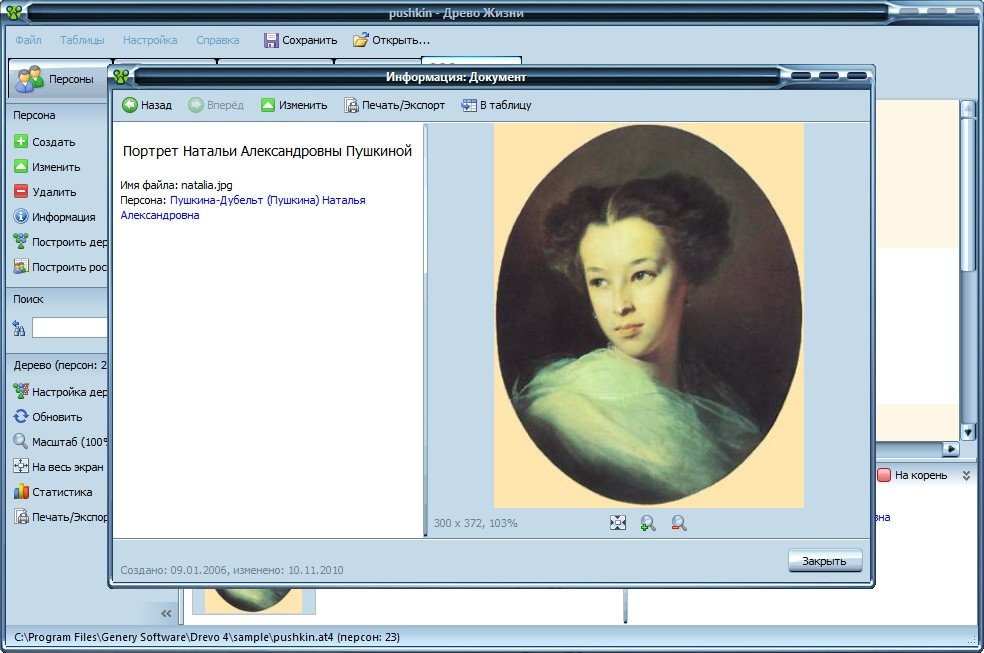Click the Save floppy disk icon
The width and height of the screenshot is (984, 653).
tap(271, 40)
